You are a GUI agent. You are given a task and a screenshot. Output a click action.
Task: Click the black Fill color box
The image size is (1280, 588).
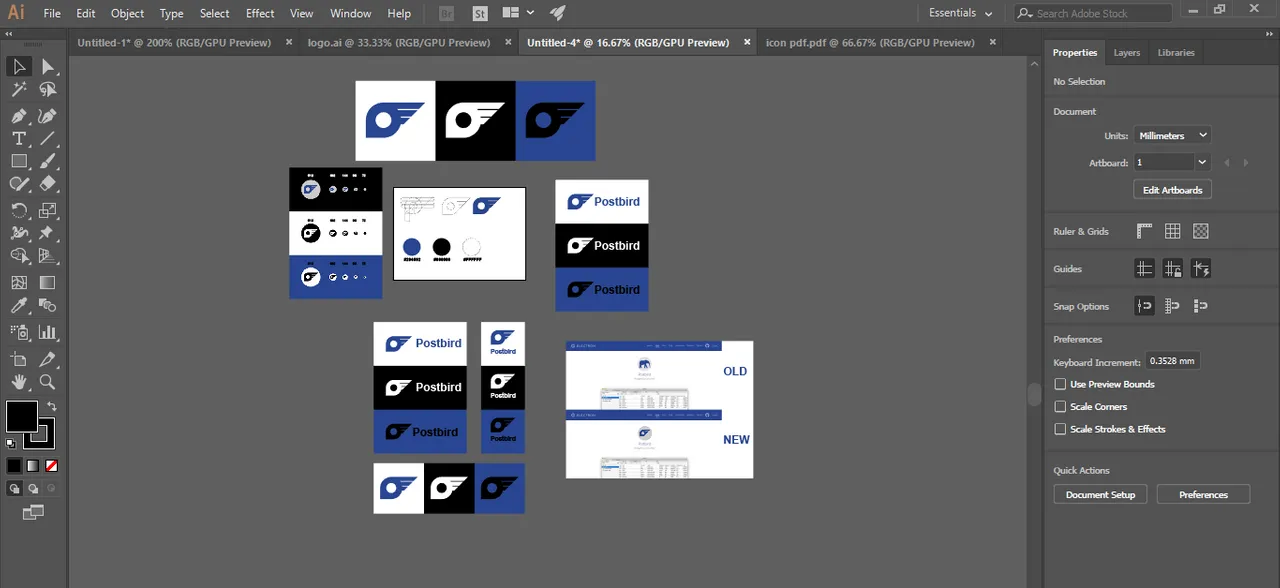click(x=21, y=416)
